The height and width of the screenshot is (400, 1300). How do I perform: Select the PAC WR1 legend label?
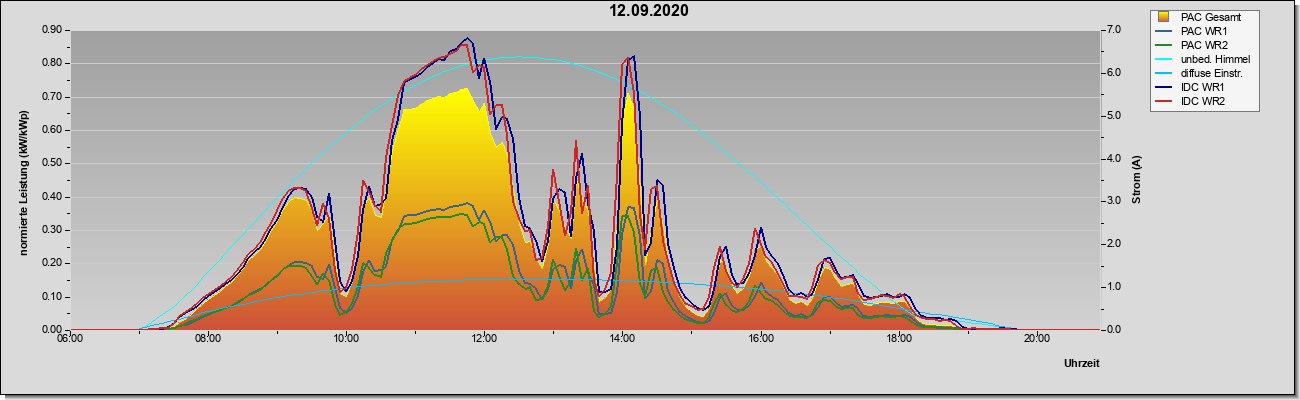pos(1204,31)
